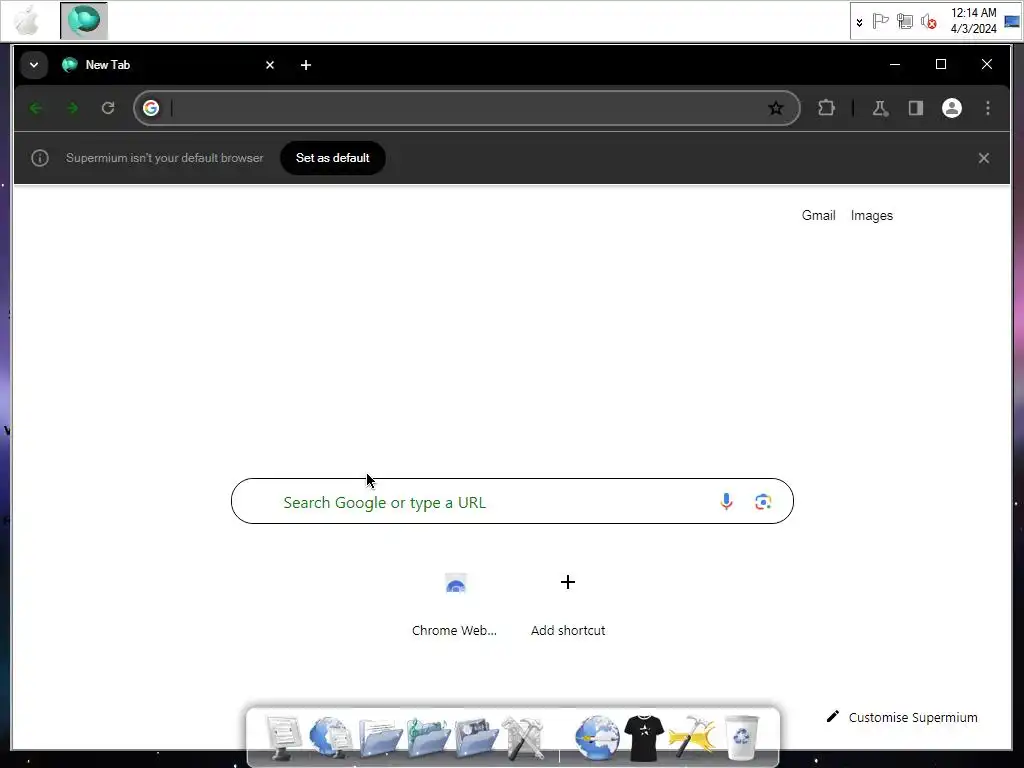Click the info icon in default-browser bar
This screenshot has height=768, width=1024.
coord(40,157)
